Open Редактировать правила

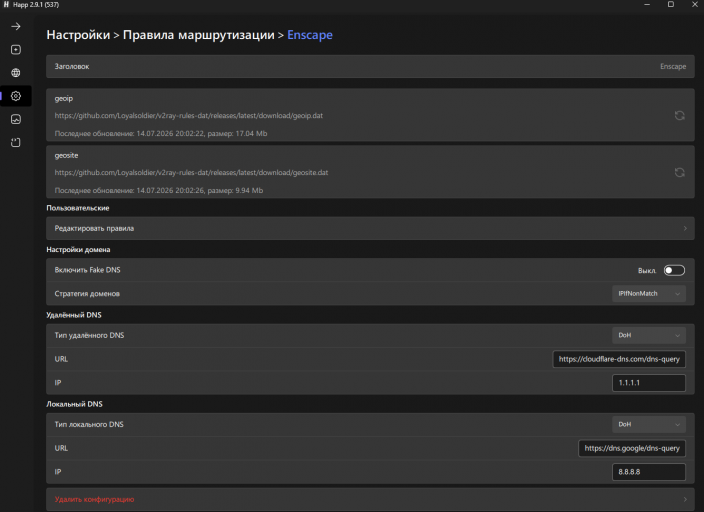coord(370,229)
